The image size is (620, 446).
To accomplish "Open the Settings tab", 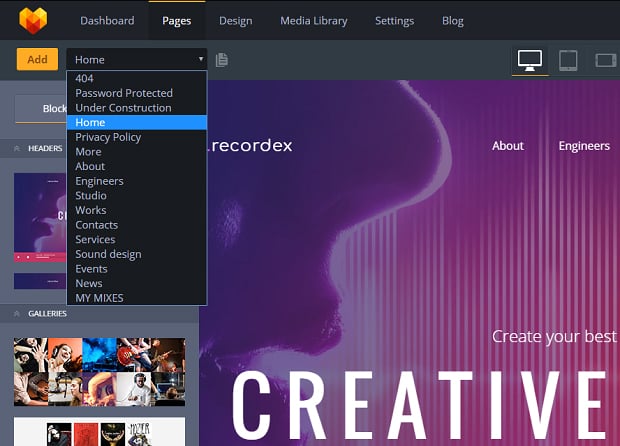I will [x=394, y=21].
